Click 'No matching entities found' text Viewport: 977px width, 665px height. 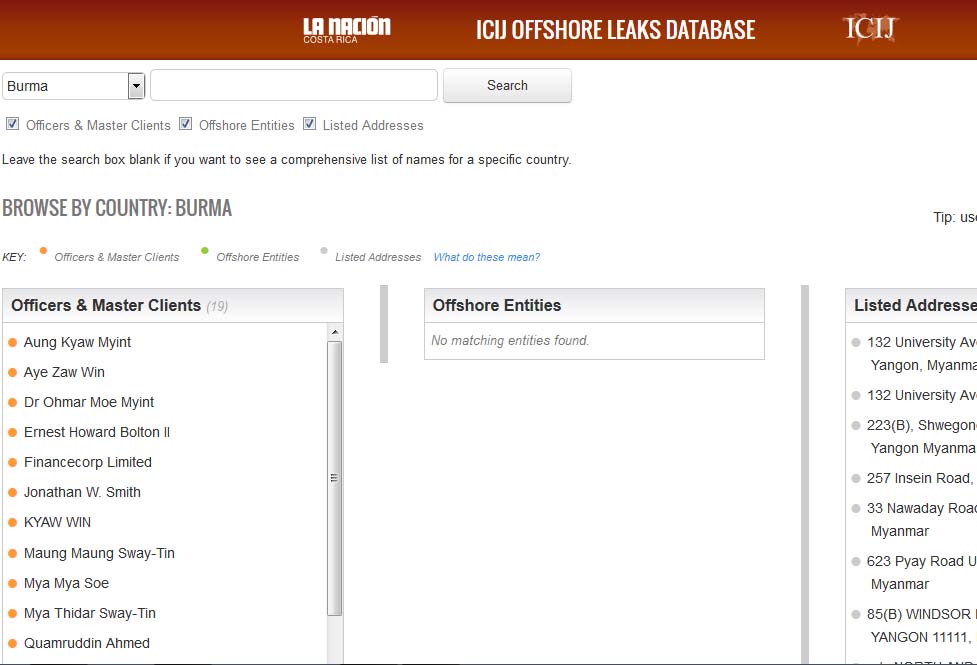pos(510,340)
